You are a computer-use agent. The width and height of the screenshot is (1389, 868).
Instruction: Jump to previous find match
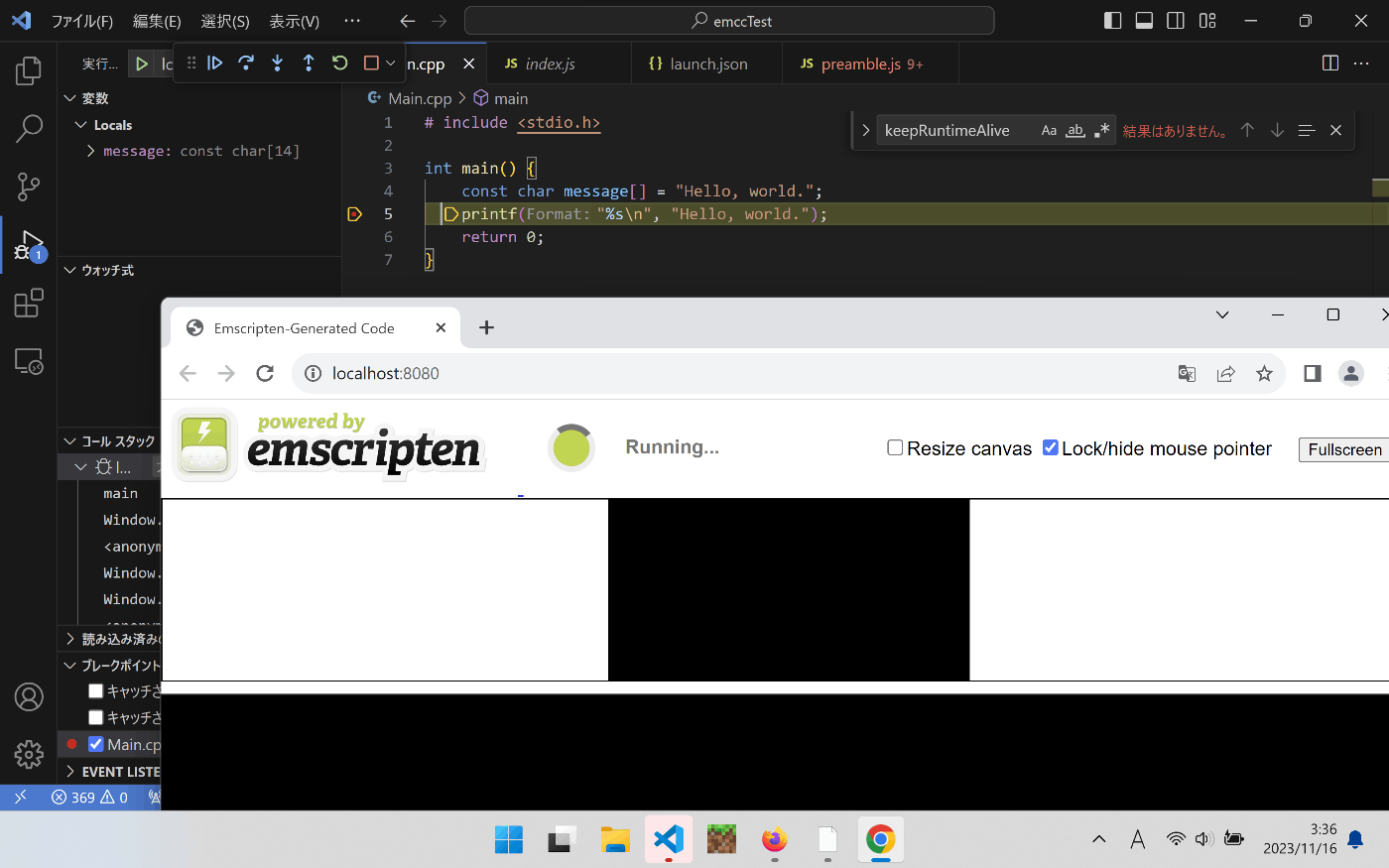(1247, 130)
